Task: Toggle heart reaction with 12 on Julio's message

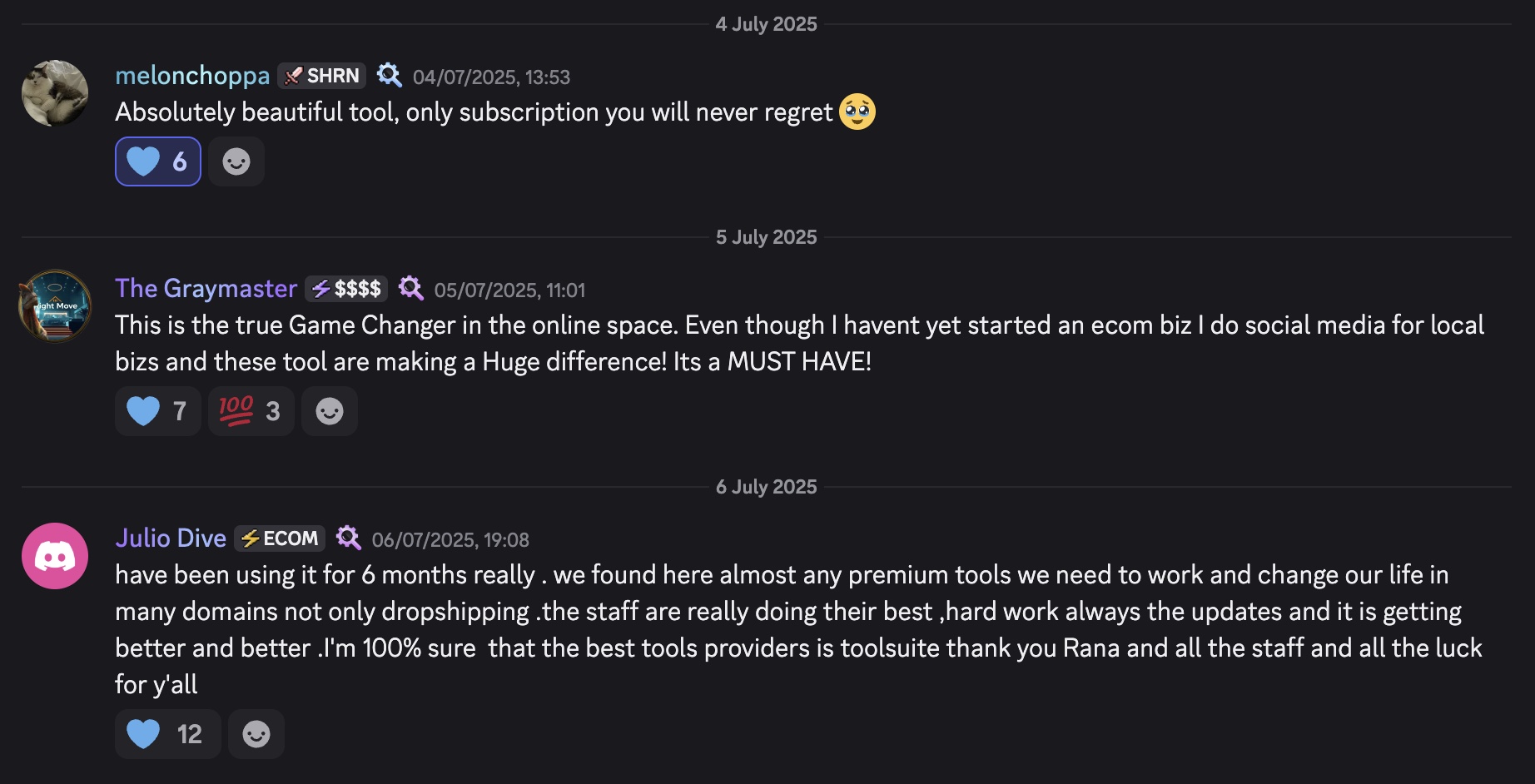Action: (167, 734)
